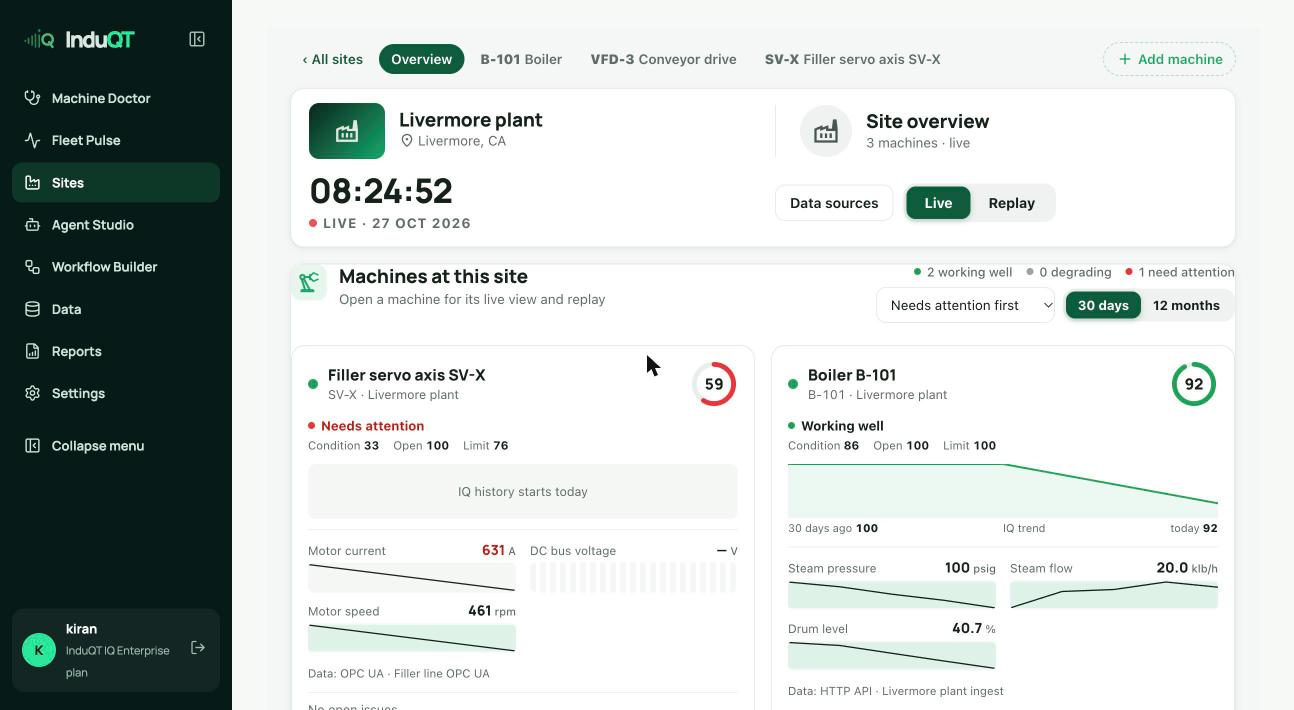Click the Sites factory icon in sidebar
The width and height of the screenshot is (1294, 710).
click(33, 183)
